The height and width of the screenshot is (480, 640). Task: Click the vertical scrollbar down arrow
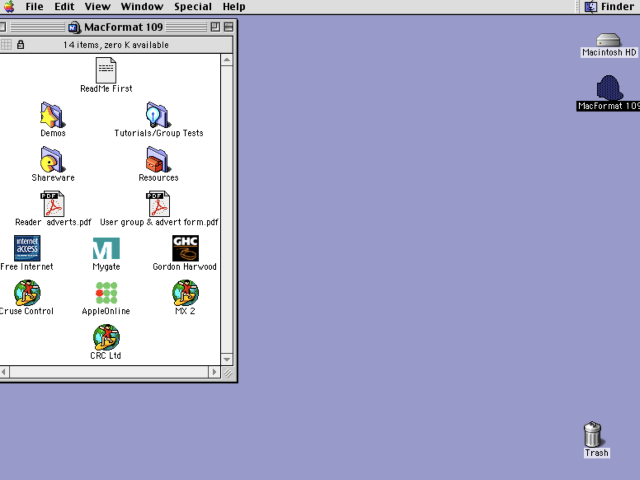pos(227,360)
